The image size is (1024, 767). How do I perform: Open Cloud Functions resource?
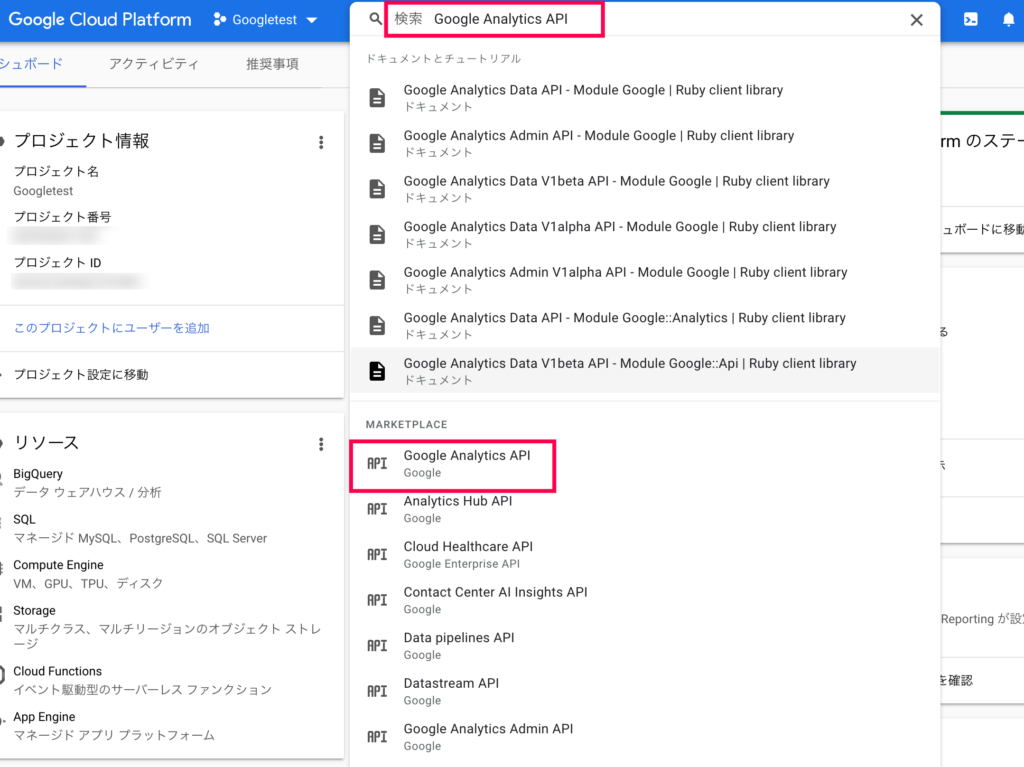pos(57,671)
